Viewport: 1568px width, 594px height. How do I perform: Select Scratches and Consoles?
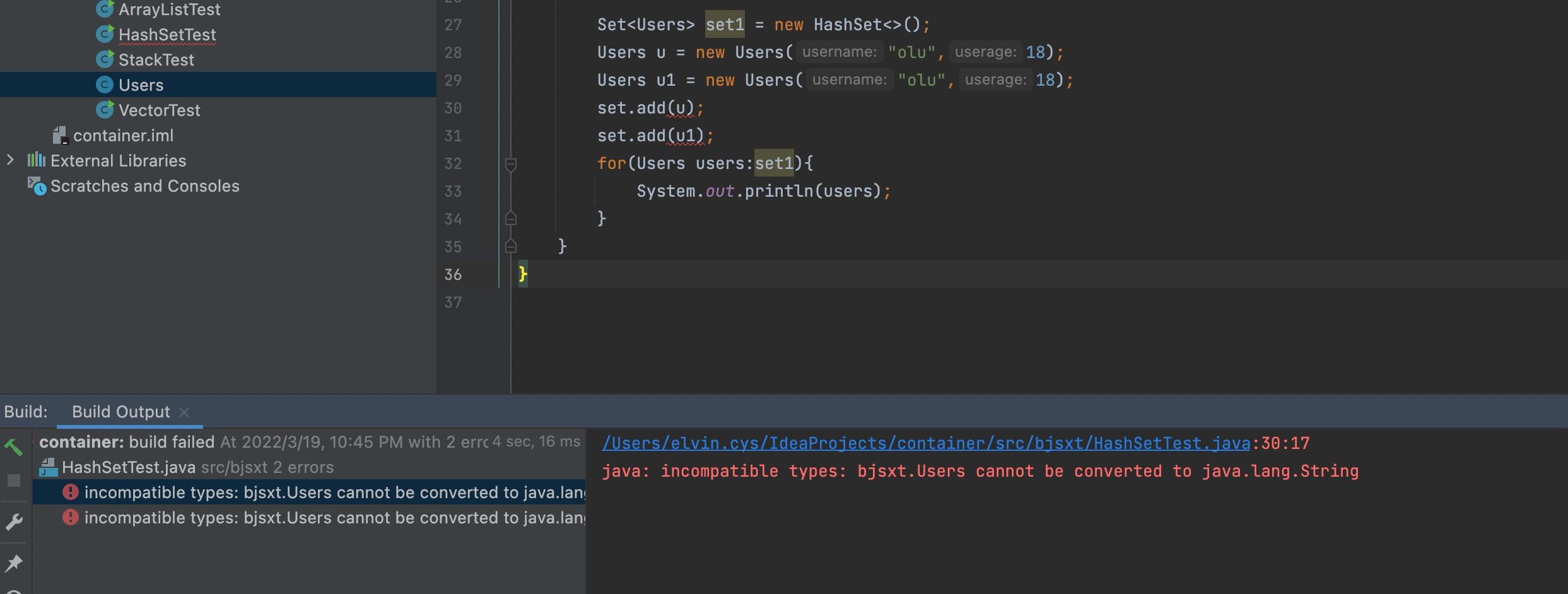click(144, 186)
